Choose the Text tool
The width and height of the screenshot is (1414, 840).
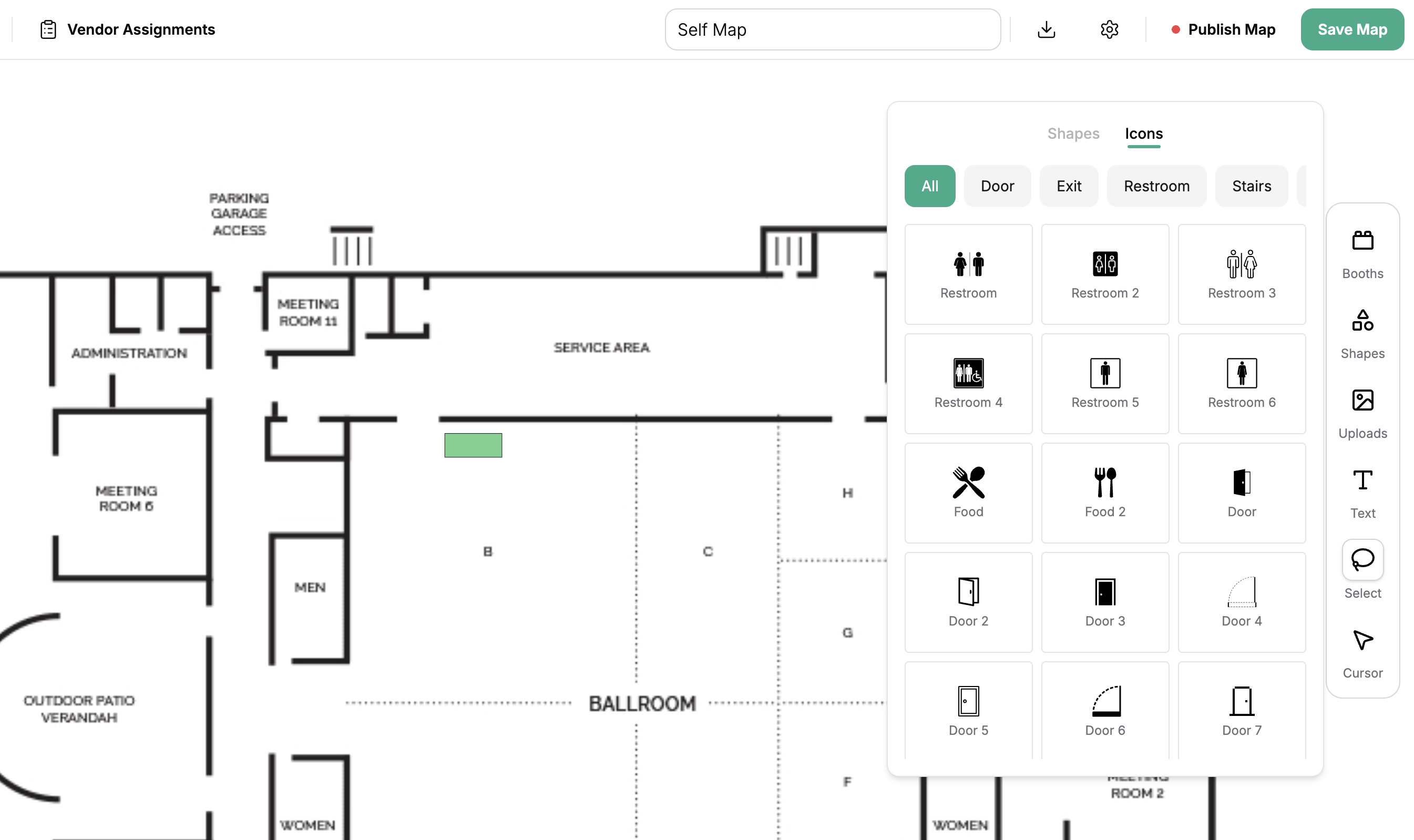click(x=1362, y=493)
